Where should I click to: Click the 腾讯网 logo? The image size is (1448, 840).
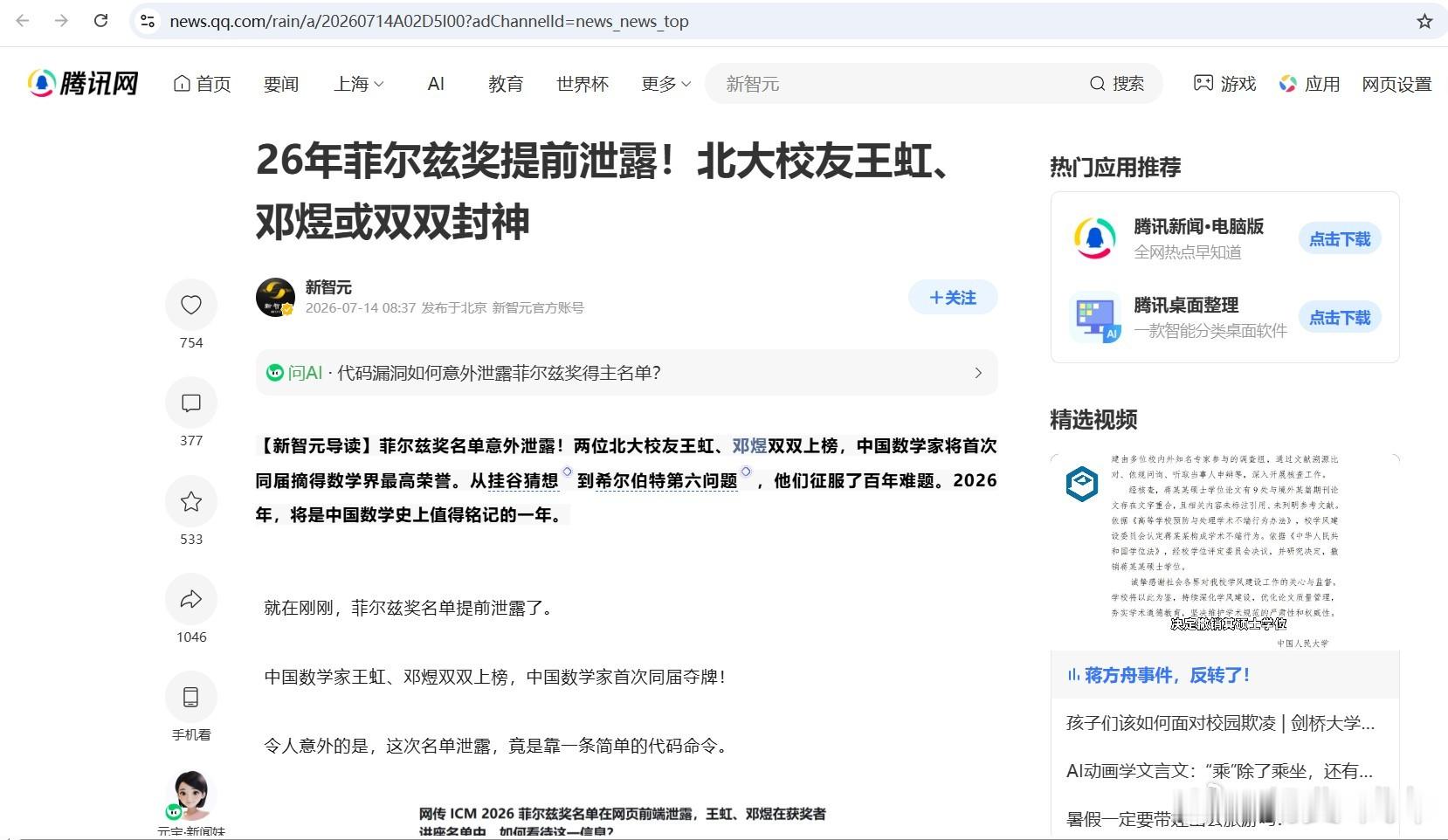point(83,83)
